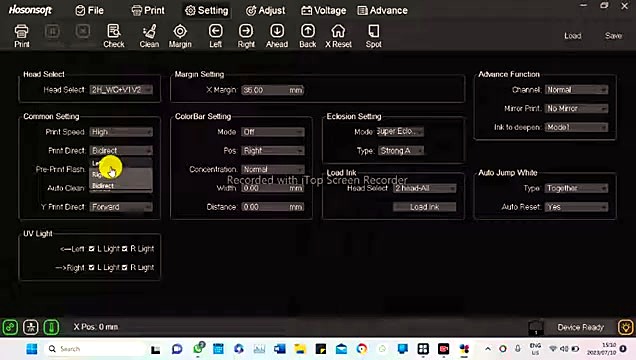Open the Auto Reset dropdown

pos(576,207)
